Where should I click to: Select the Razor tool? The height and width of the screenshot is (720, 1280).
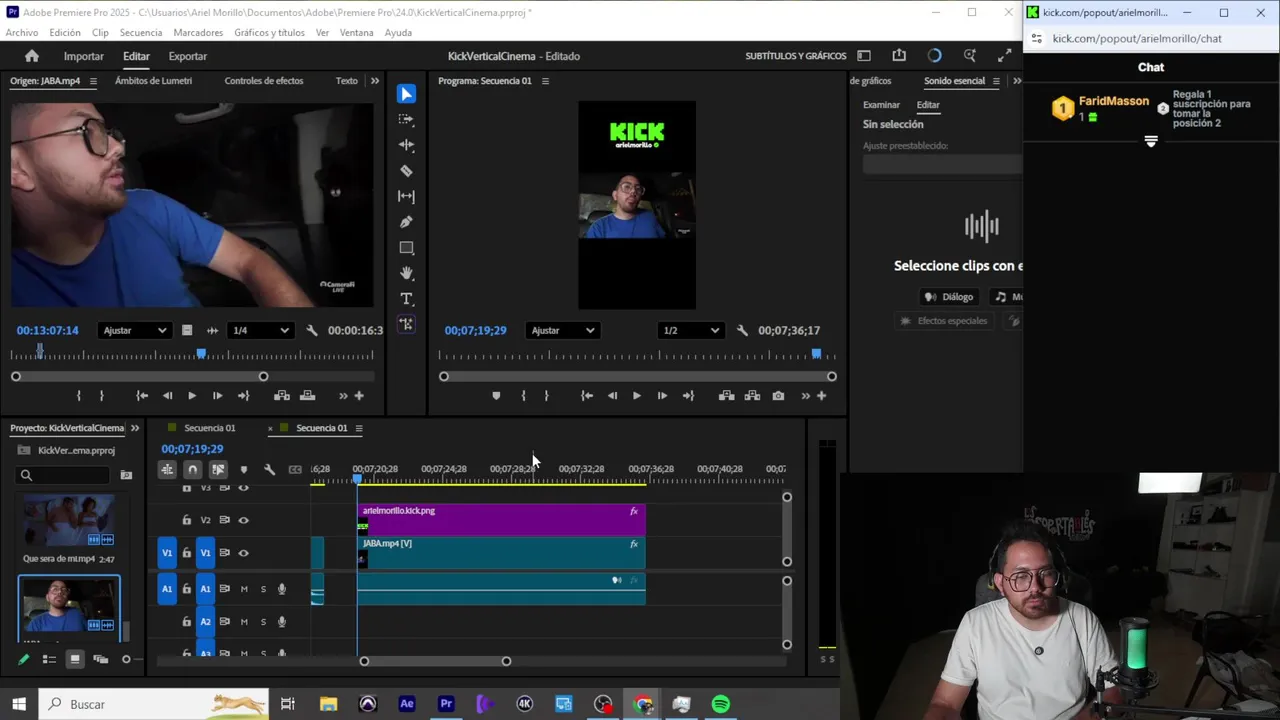click(x=406, y=171)
